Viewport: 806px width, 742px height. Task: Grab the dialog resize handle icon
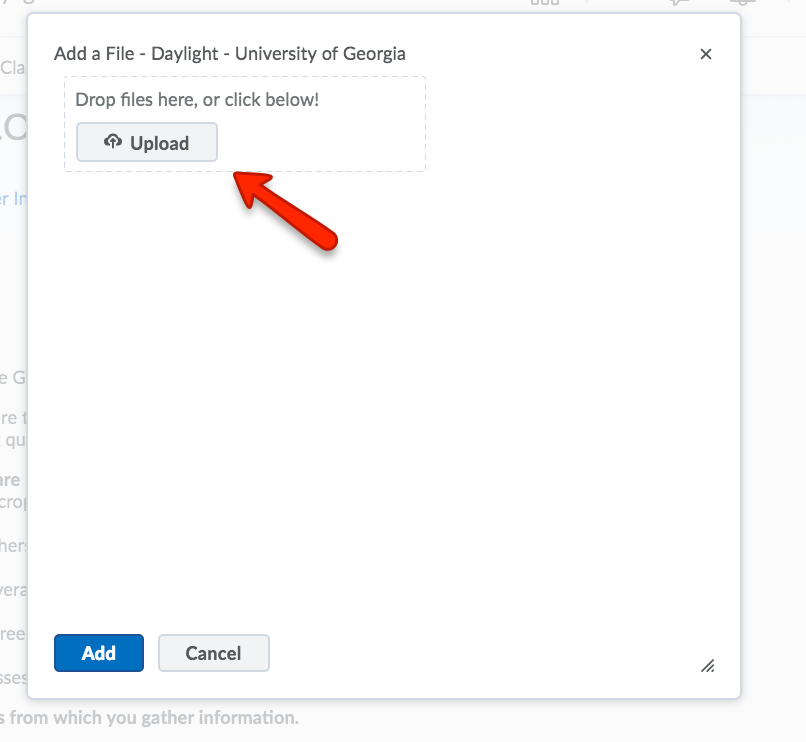coord(707,665)
